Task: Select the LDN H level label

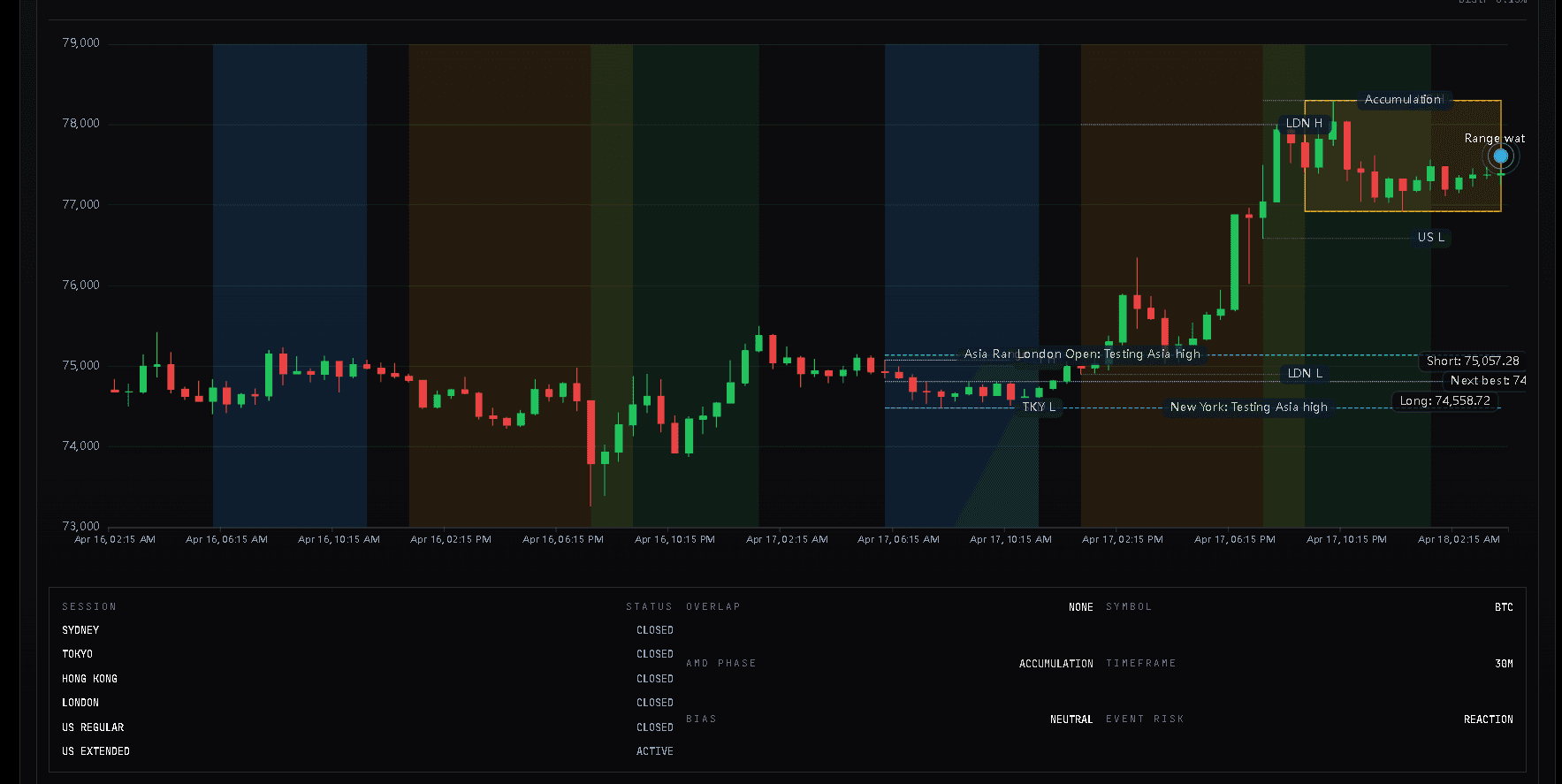Action: click(x=1304, y=124)
